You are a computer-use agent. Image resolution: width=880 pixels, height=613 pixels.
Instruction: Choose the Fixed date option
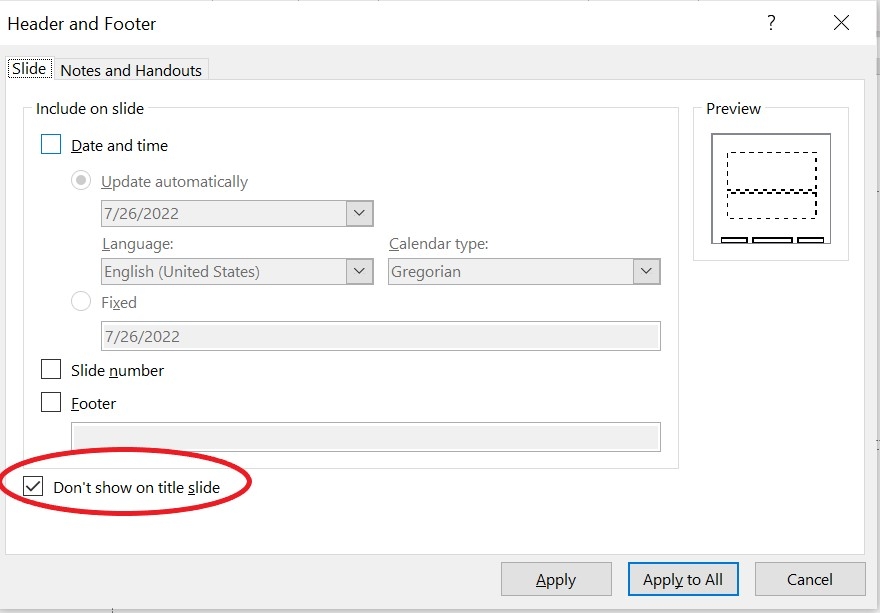coord(81,301)
